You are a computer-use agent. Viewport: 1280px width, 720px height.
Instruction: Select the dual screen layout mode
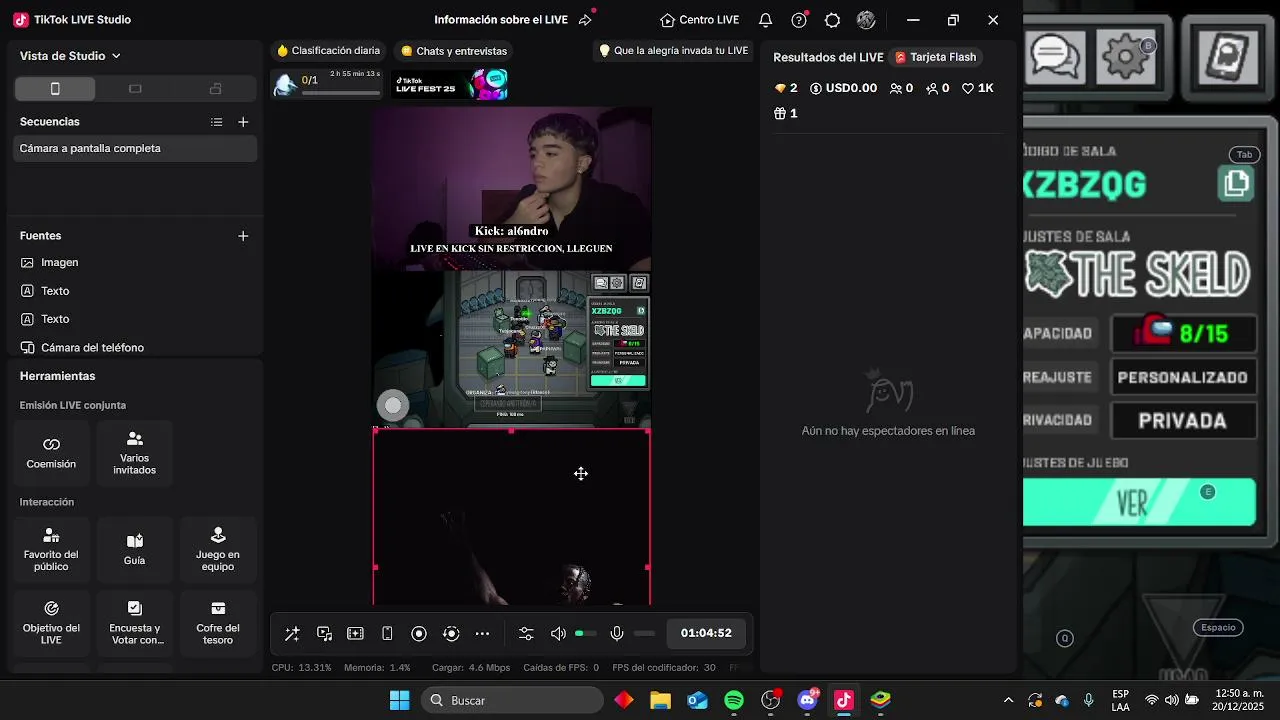click(215, 89)
